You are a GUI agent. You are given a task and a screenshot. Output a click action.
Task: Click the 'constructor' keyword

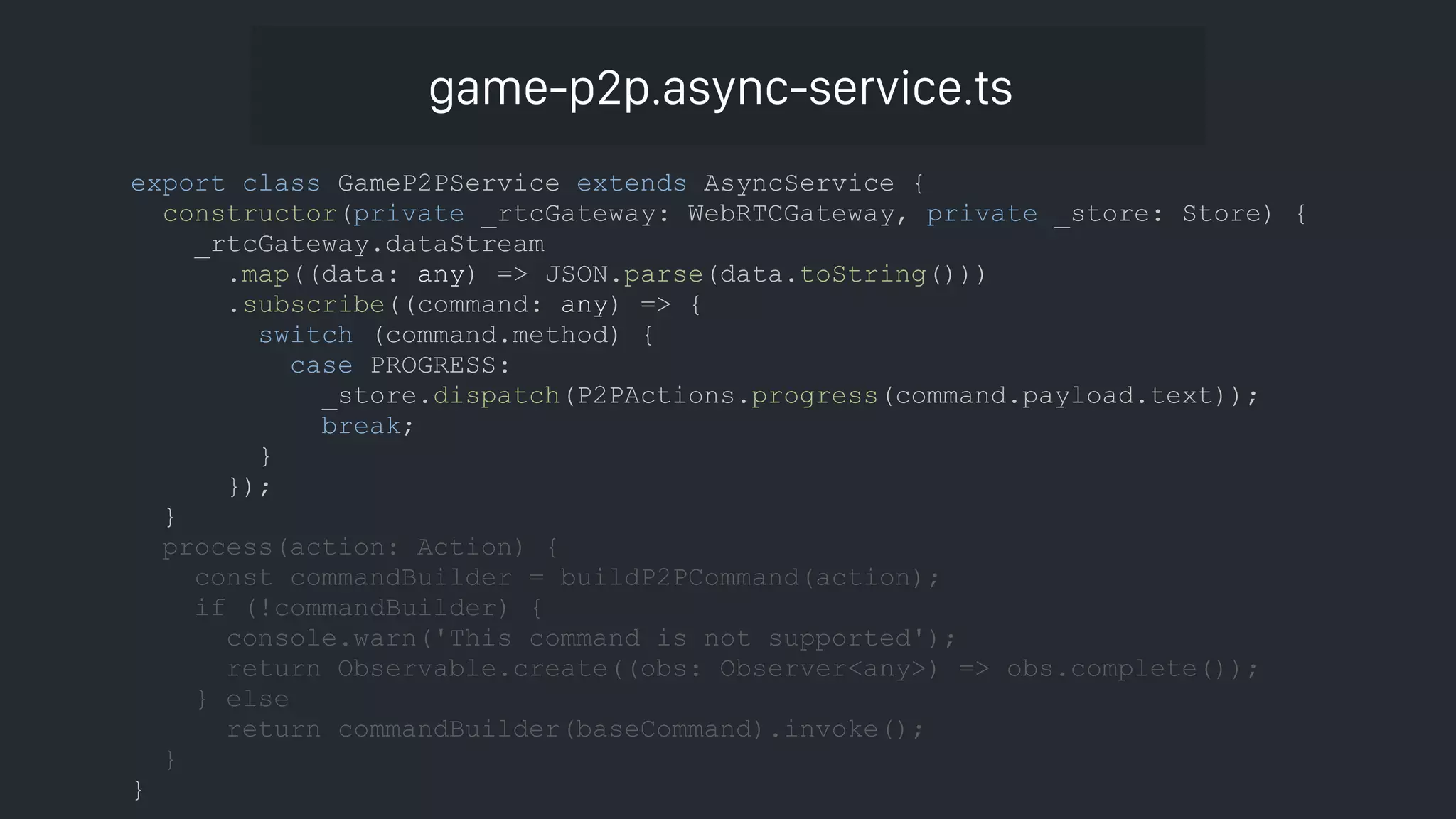tap(250, 214)
